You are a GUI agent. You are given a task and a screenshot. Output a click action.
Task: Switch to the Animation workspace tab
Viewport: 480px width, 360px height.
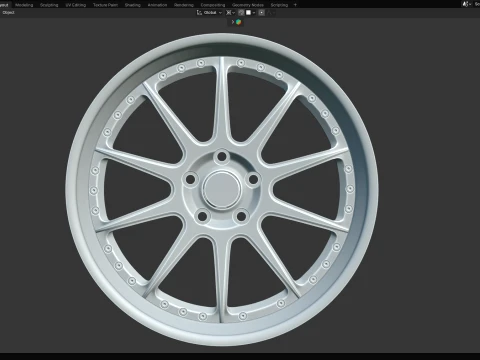(x=157, y=5)
